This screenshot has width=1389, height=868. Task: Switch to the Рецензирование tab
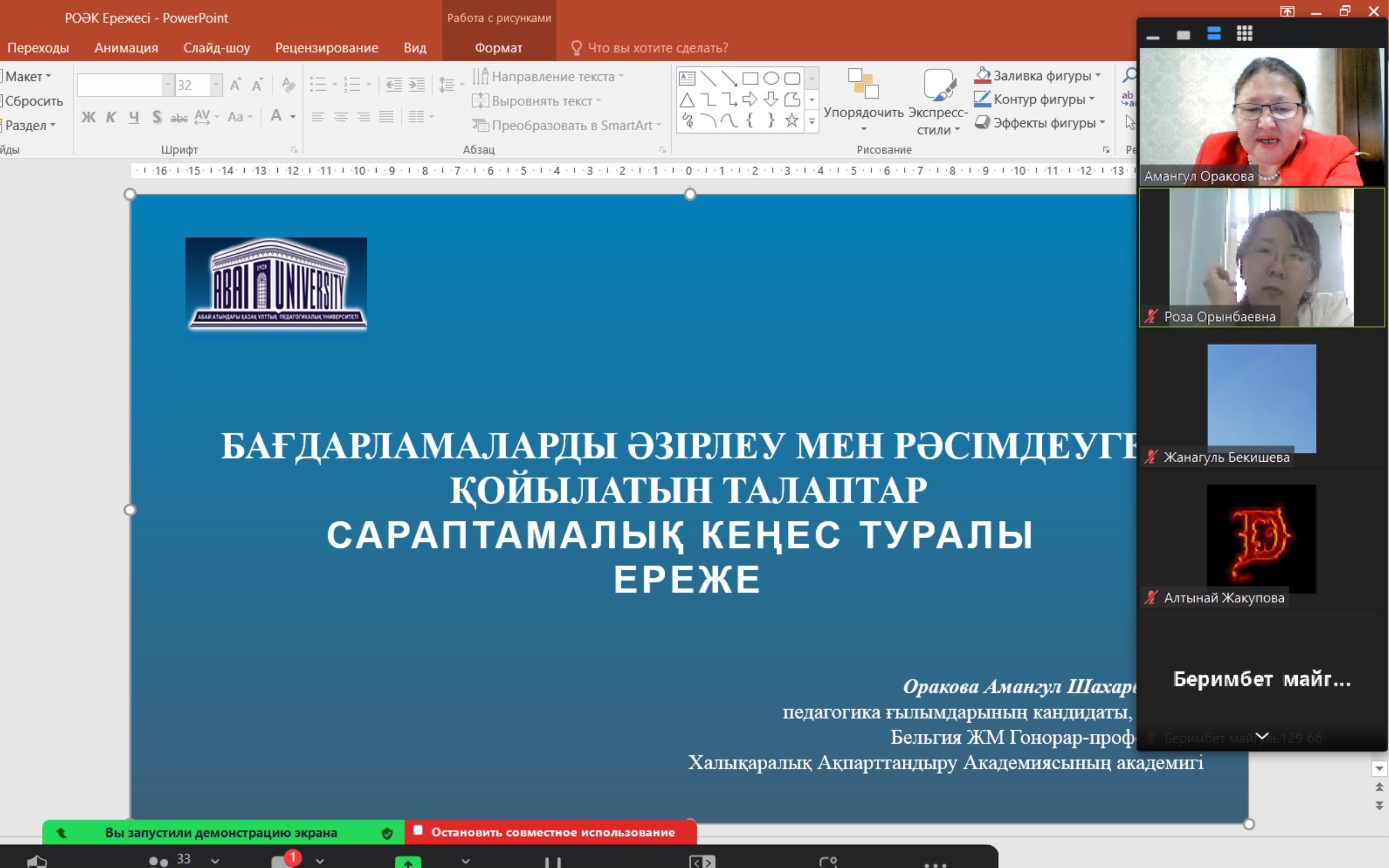pos(326,48)
